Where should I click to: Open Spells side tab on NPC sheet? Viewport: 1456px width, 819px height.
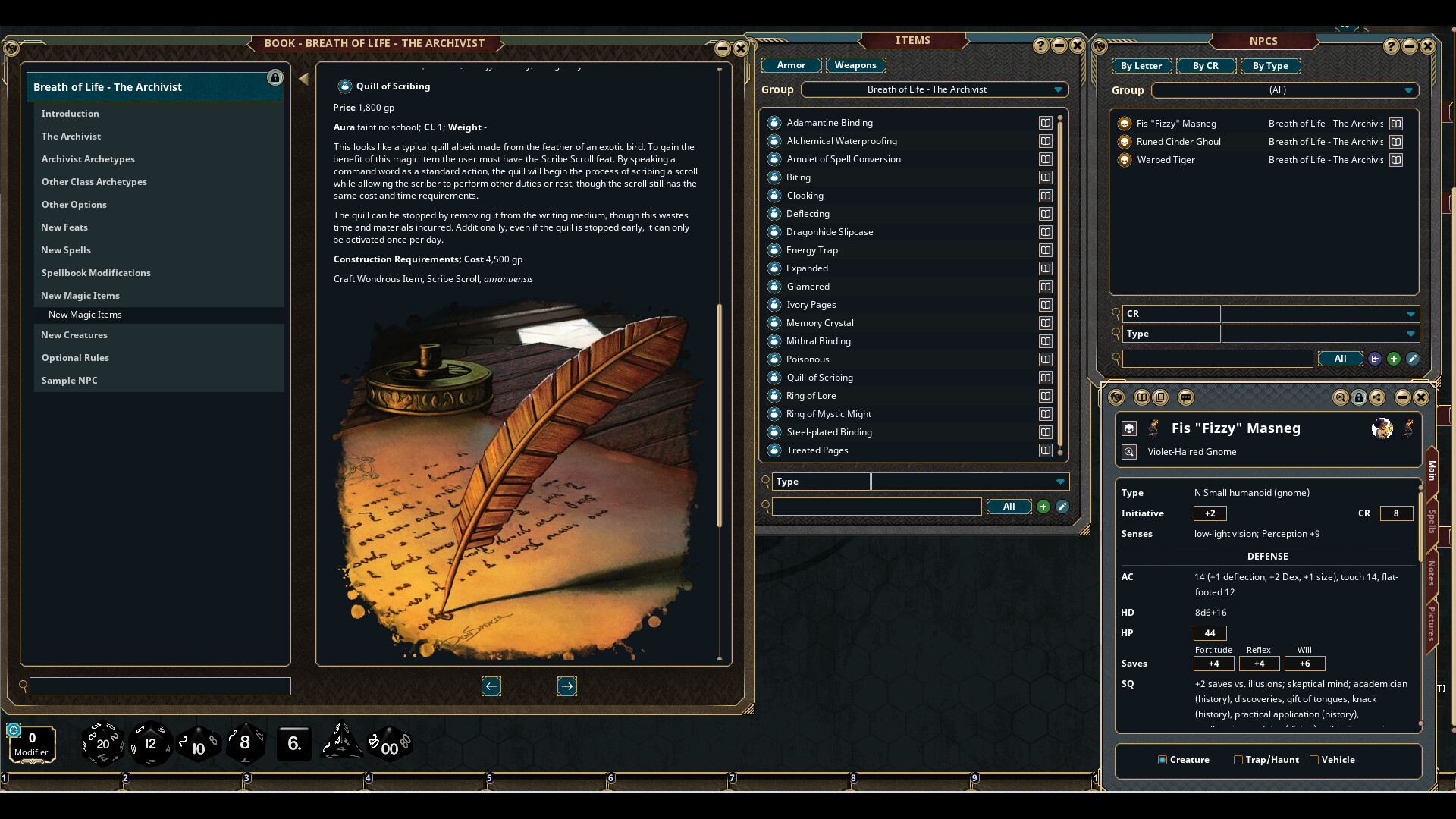click(x=1432, y=521)
